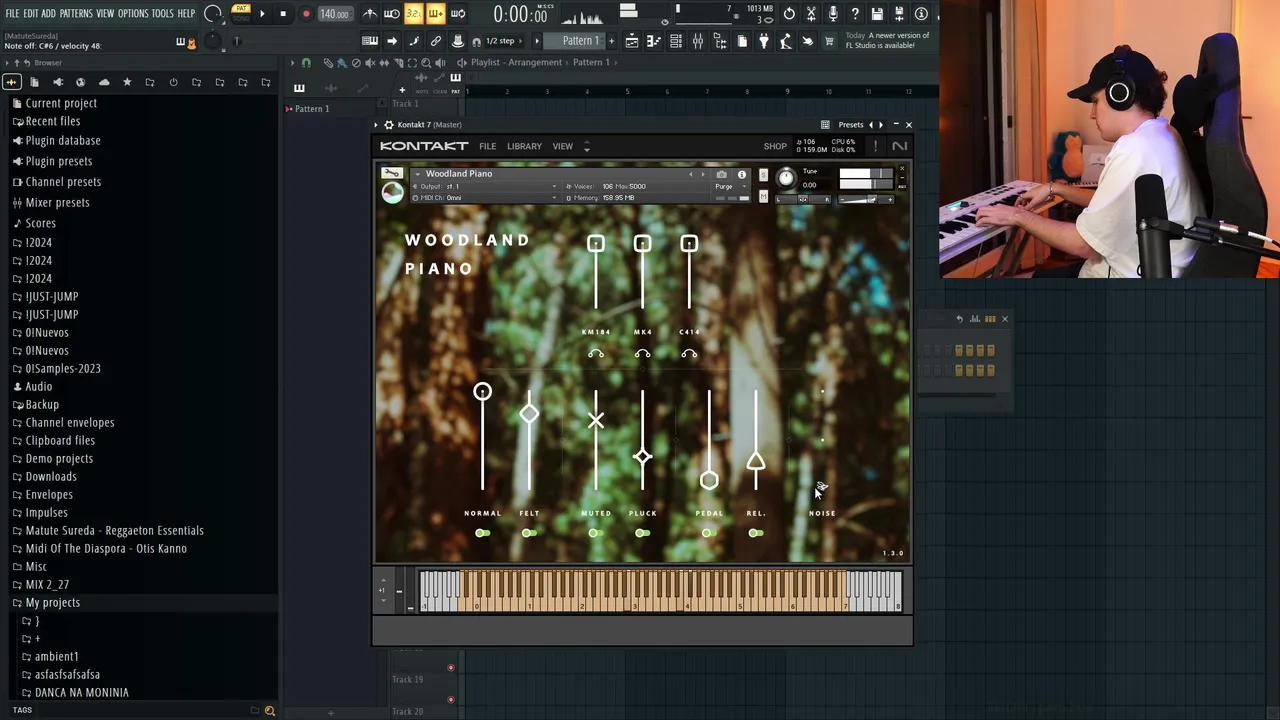Click the PLUCK slider handle
1280x720 pixels.
point(642,457)
